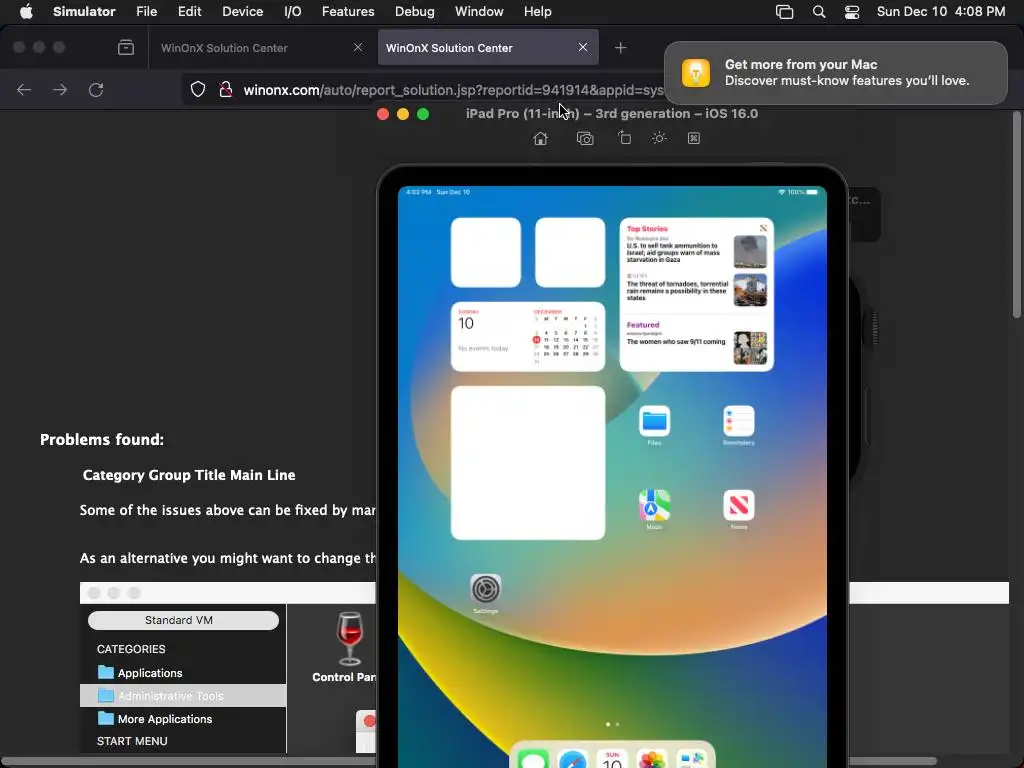This screenshot has height=768, width=1024.
Task: Go back in the browser
Action: (x=24, y=89)
